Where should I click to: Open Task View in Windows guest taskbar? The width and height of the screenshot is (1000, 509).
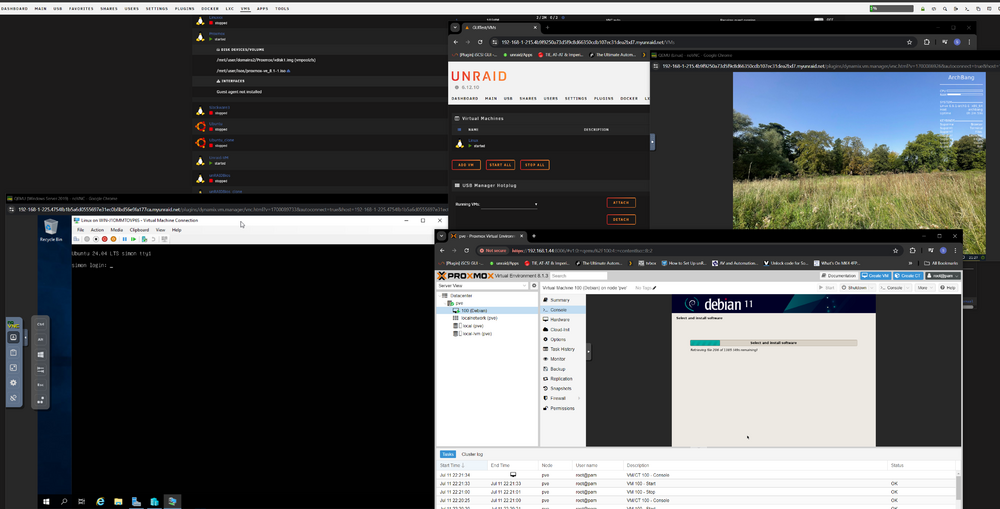(82, 502)
